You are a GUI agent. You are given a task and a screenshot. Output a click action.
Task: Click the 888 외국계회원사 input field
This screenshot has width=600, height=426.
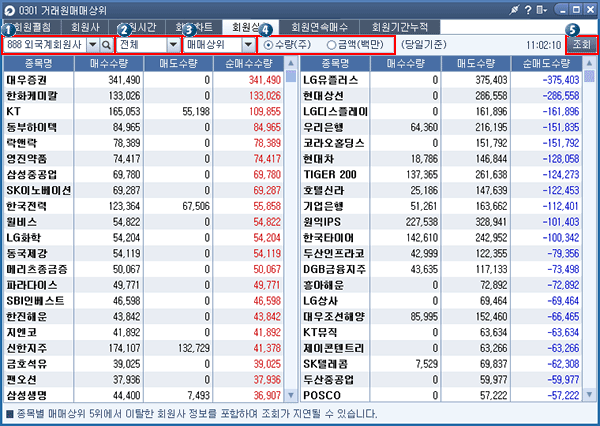[x=45, y=45]
